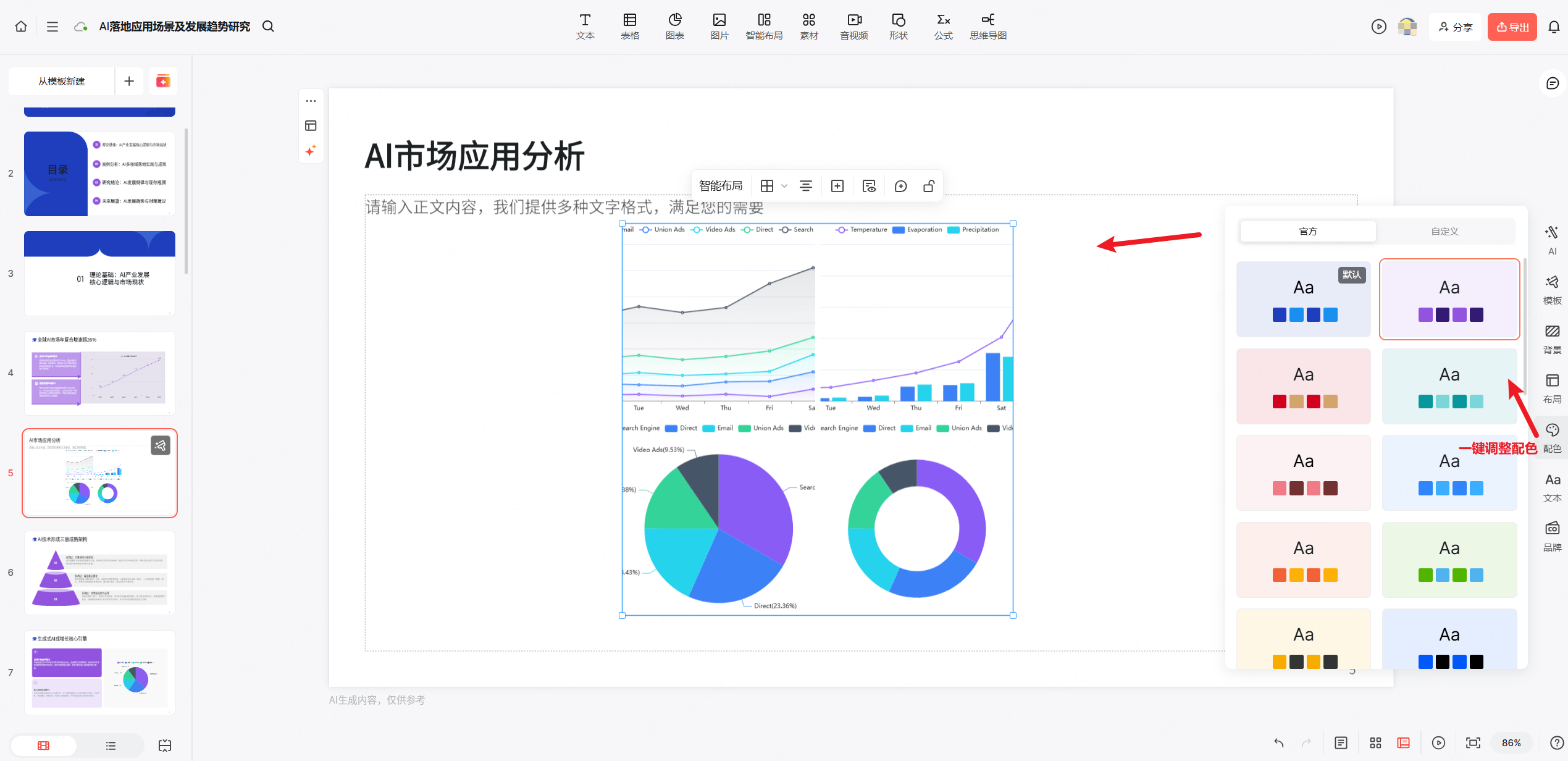The height and width of the screenshot is (761, 1568).
Task: Expand the grid layout dropdown arrow
Action: coord(784,186)
